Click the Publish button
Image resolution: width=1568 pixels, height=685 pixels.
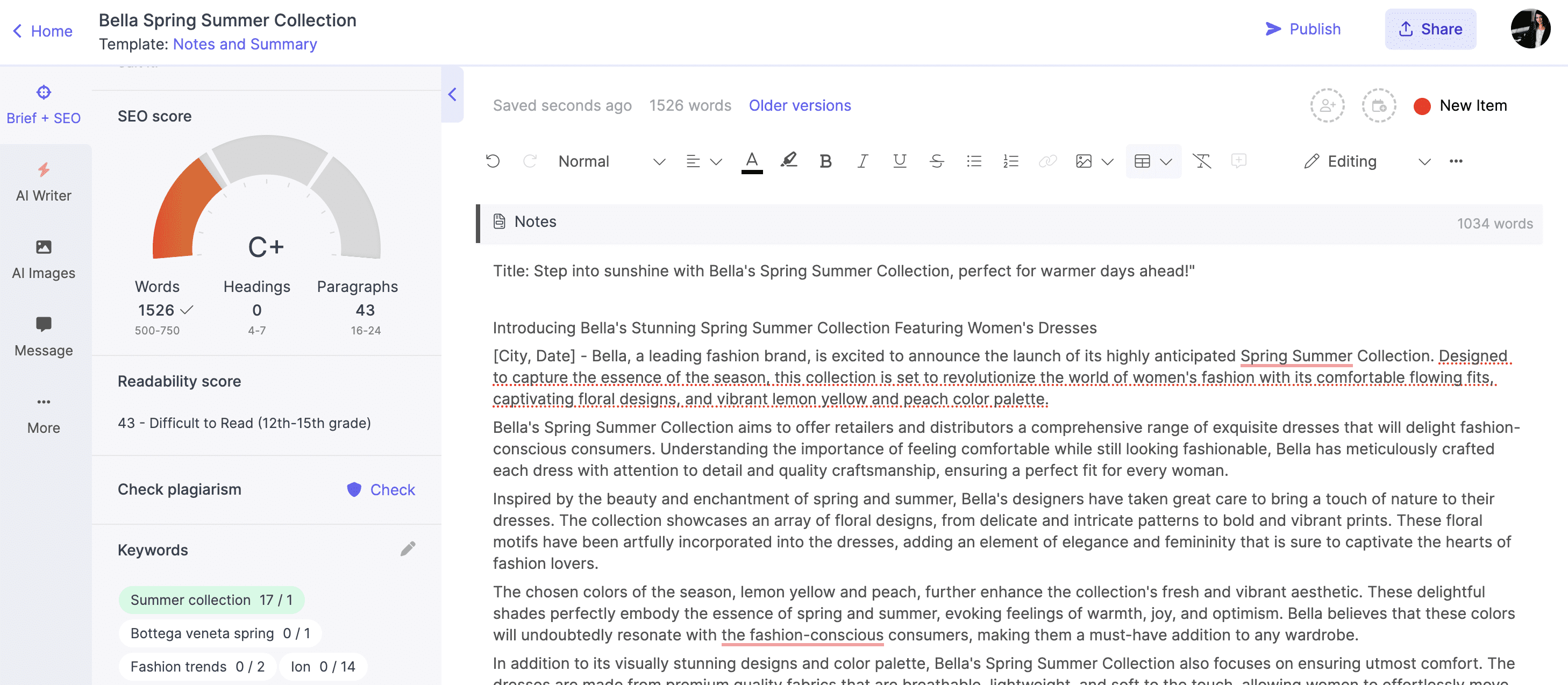[1302, 29]
